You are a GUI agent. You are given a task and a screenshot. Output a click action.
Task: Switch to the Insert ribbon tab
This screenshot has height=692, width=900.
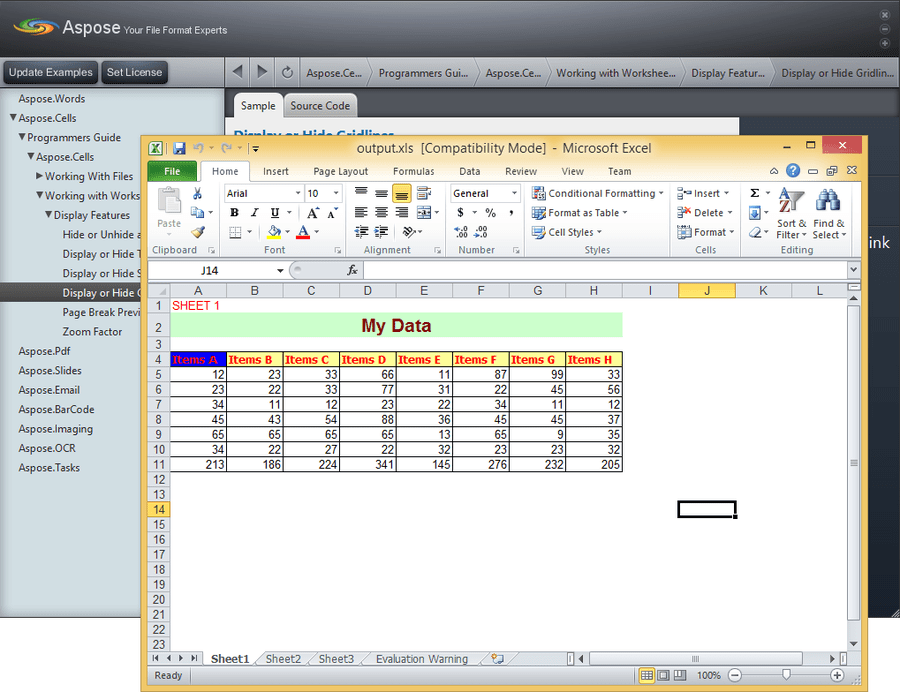276,171
